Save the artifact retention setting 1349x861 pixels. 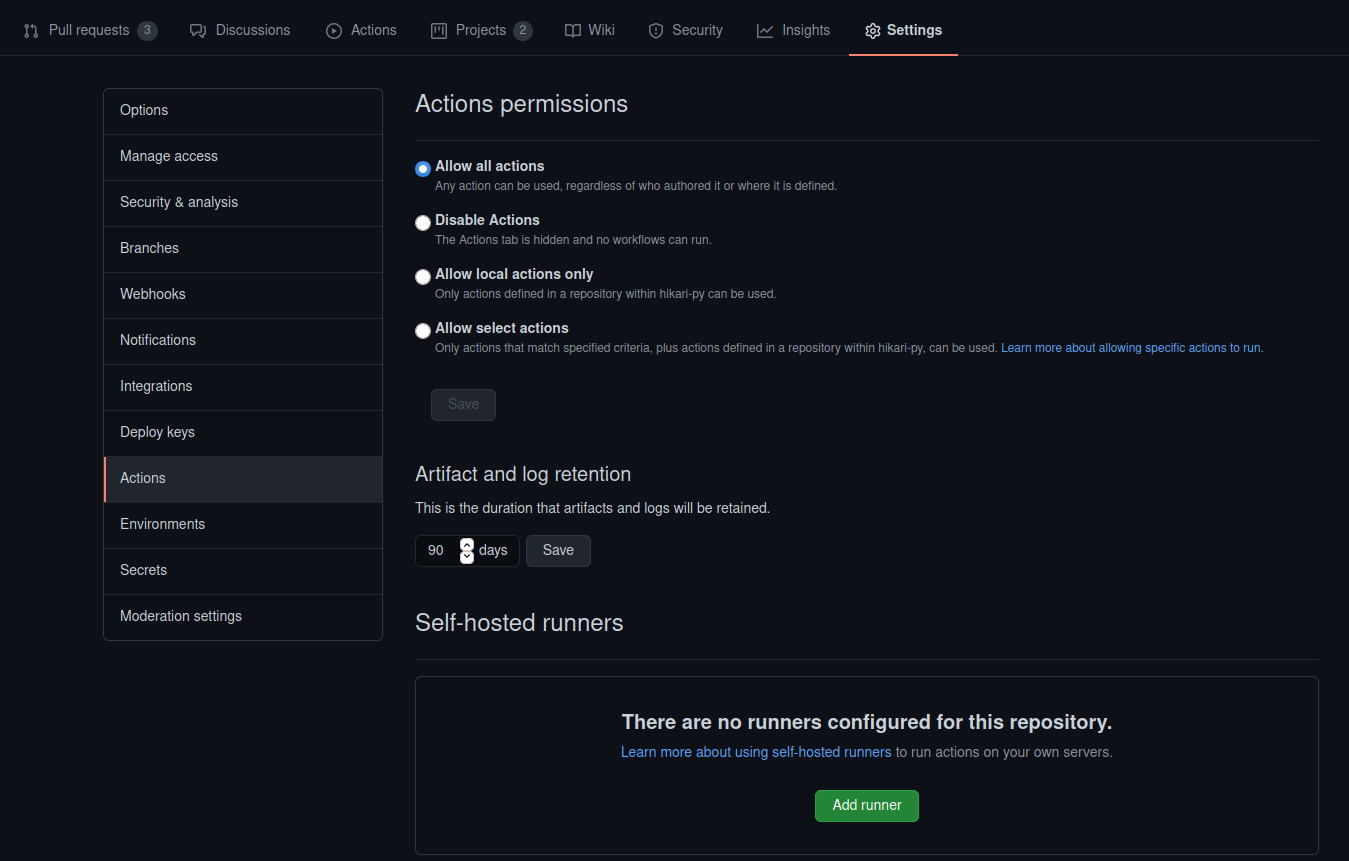pos(557,550)
